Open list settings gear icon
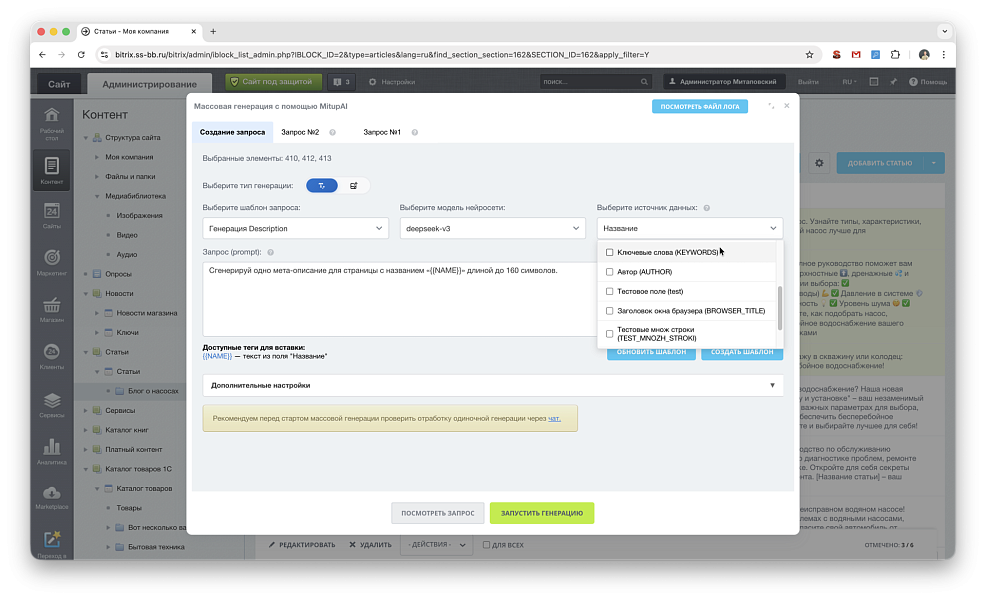This screenshot has width=986, height=600. pyautogui.click(x=819, y=163)
